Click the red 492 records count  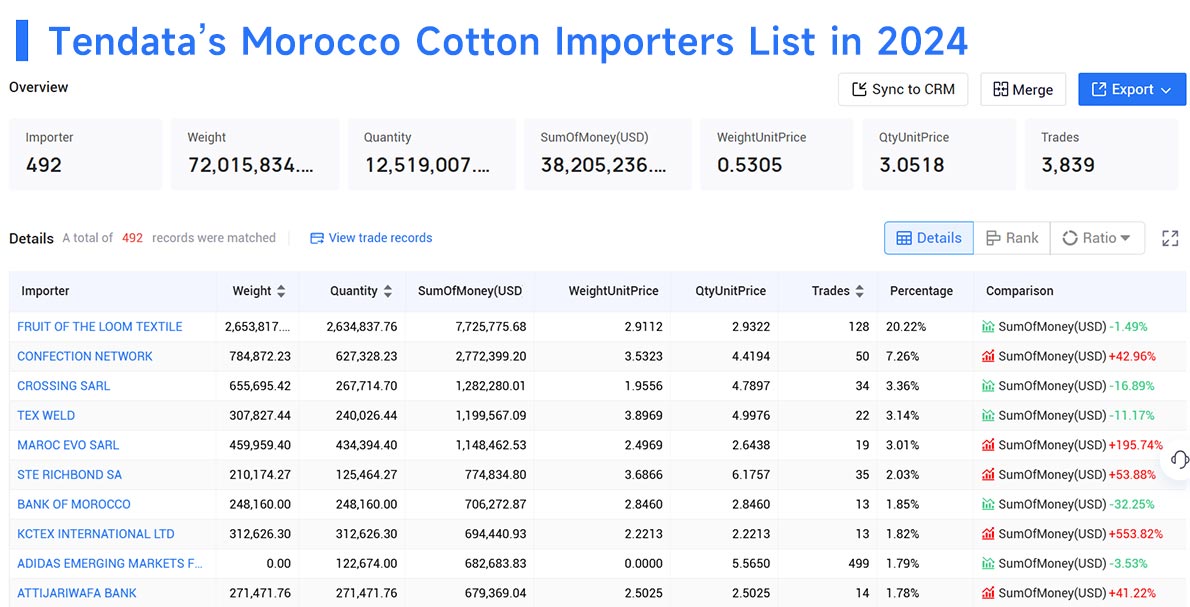pyautogui.click(x=132, y=237)
